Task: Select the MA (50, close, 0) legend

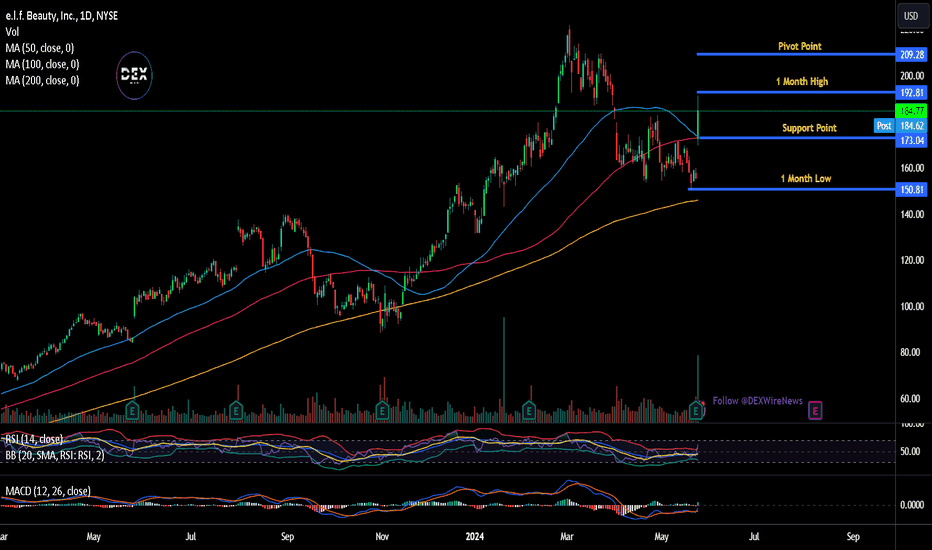Action: (x=40, y=48)
